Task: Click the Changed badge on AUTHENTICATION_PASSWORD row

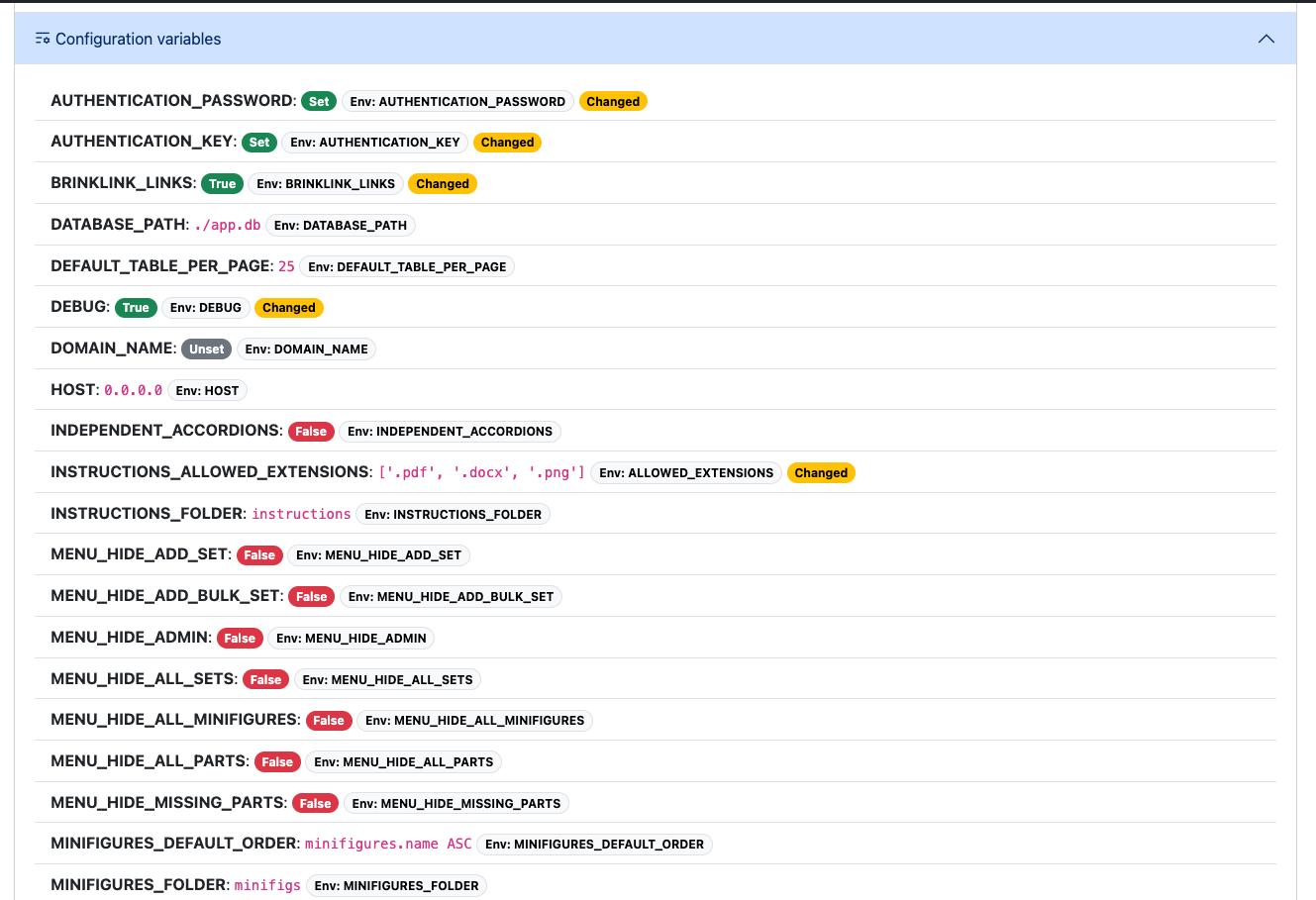Action: [613, 101]
